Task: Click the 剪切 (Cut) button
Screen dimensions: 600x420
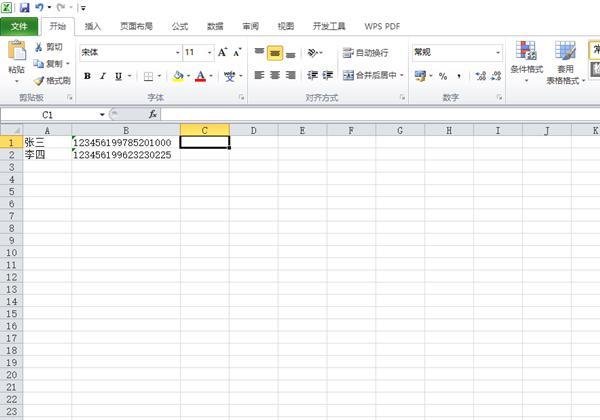Action: (x=49, y=47)
